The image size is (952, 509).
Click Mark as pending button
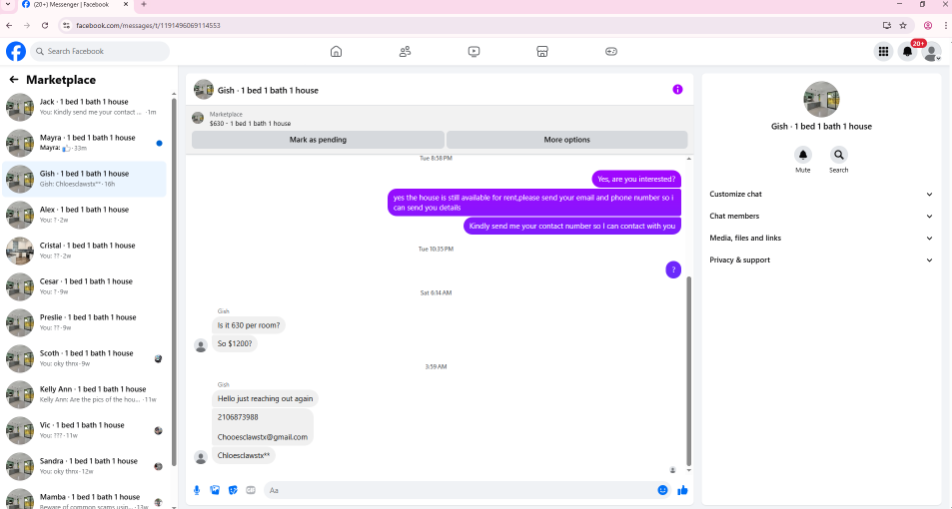[318, 140]
